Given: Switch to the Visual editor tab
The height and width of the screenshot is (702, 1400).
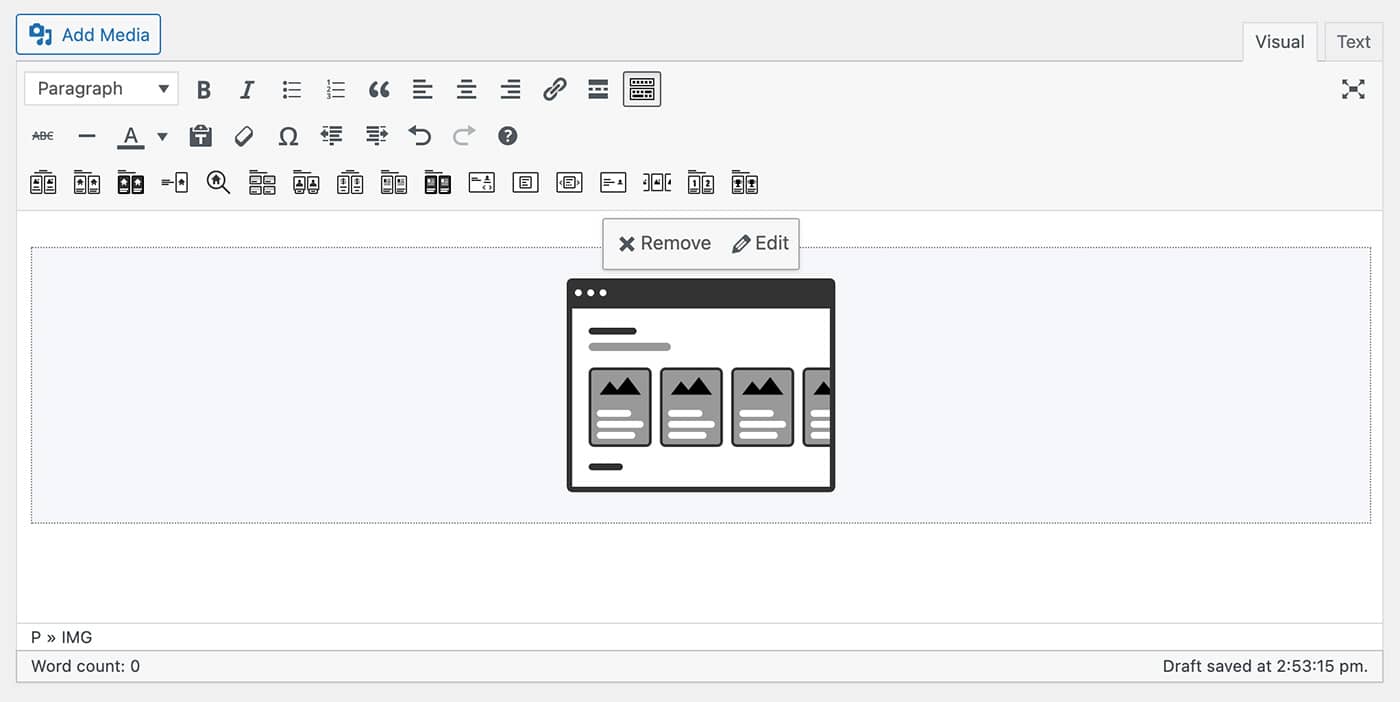Looking at the screenshot, I should [1279, 42].
